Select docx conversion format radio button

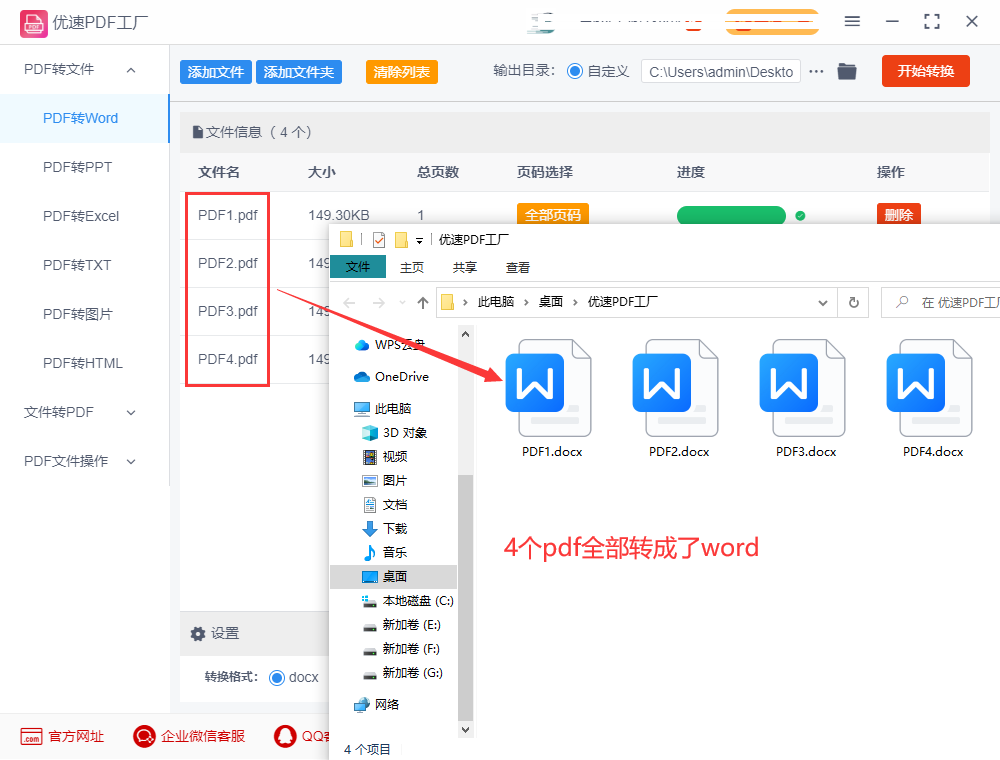tap(277, 678)
